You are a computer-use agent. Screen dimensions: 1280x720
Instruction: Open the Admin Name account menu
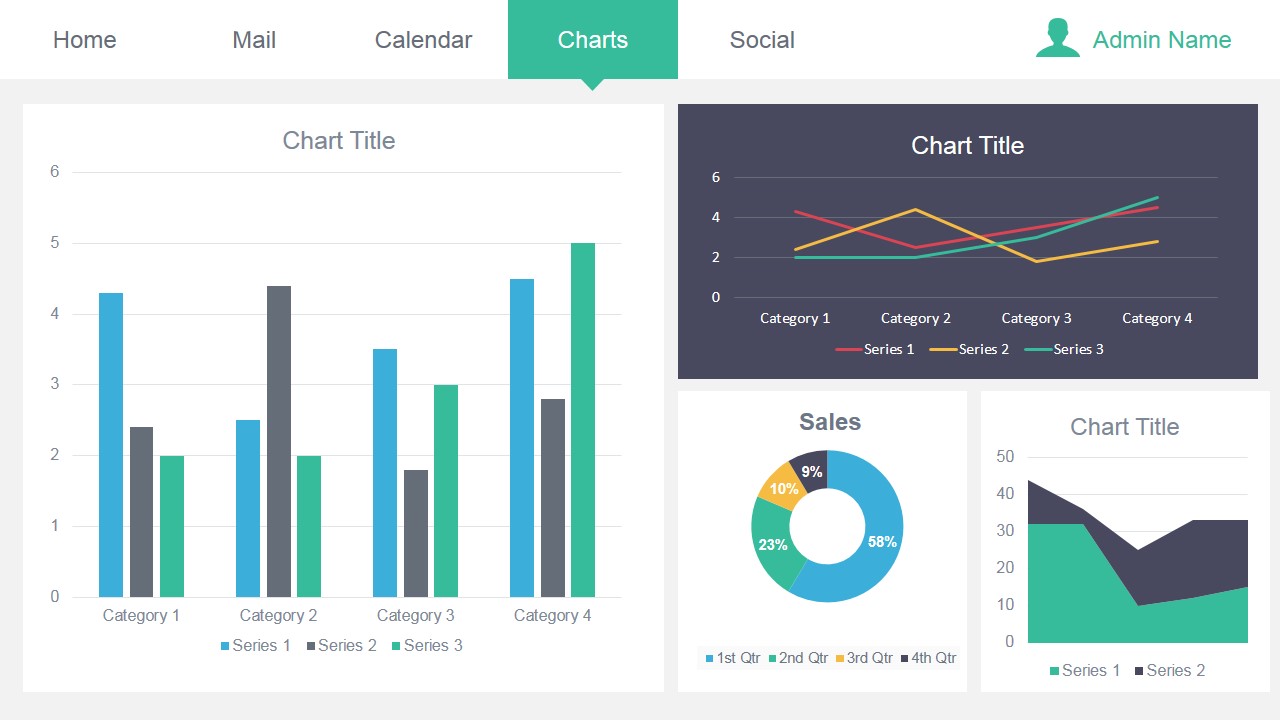coord(1160,39)
